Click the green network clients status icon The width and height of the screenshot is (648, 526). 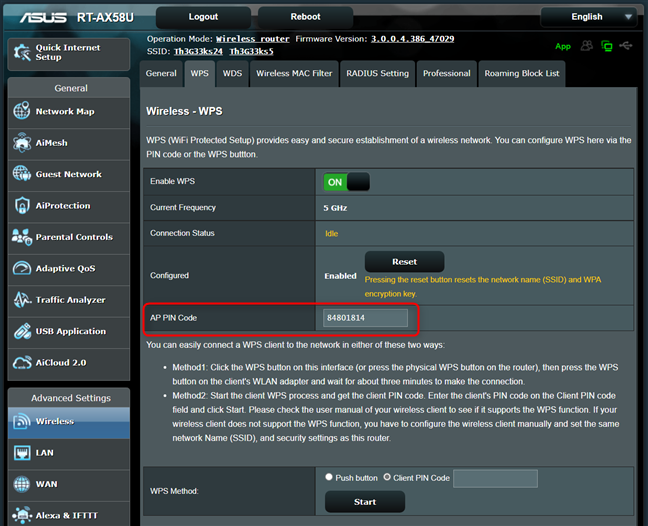tap(607, 46)
